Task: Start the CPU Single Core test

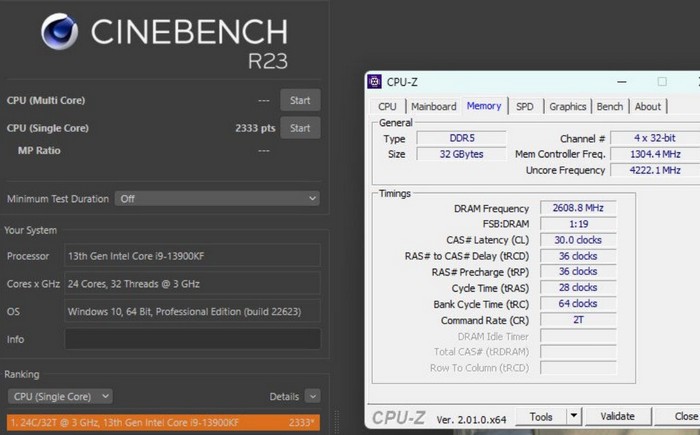Action: pos(300,128)
